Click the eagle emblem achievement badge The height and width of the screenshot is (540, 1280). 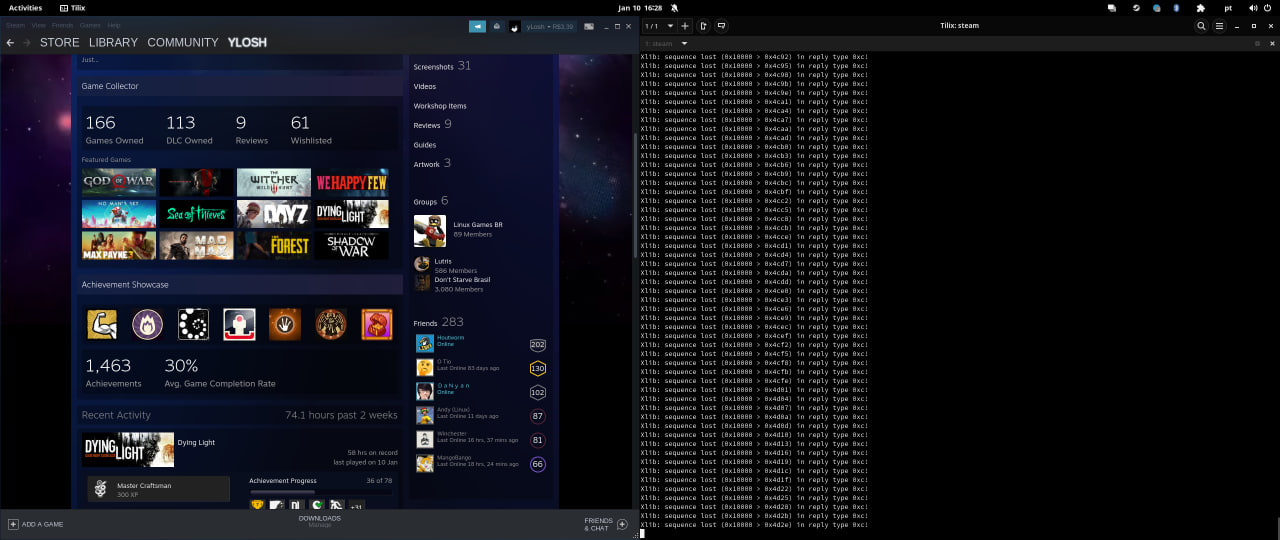coord(331,324)
